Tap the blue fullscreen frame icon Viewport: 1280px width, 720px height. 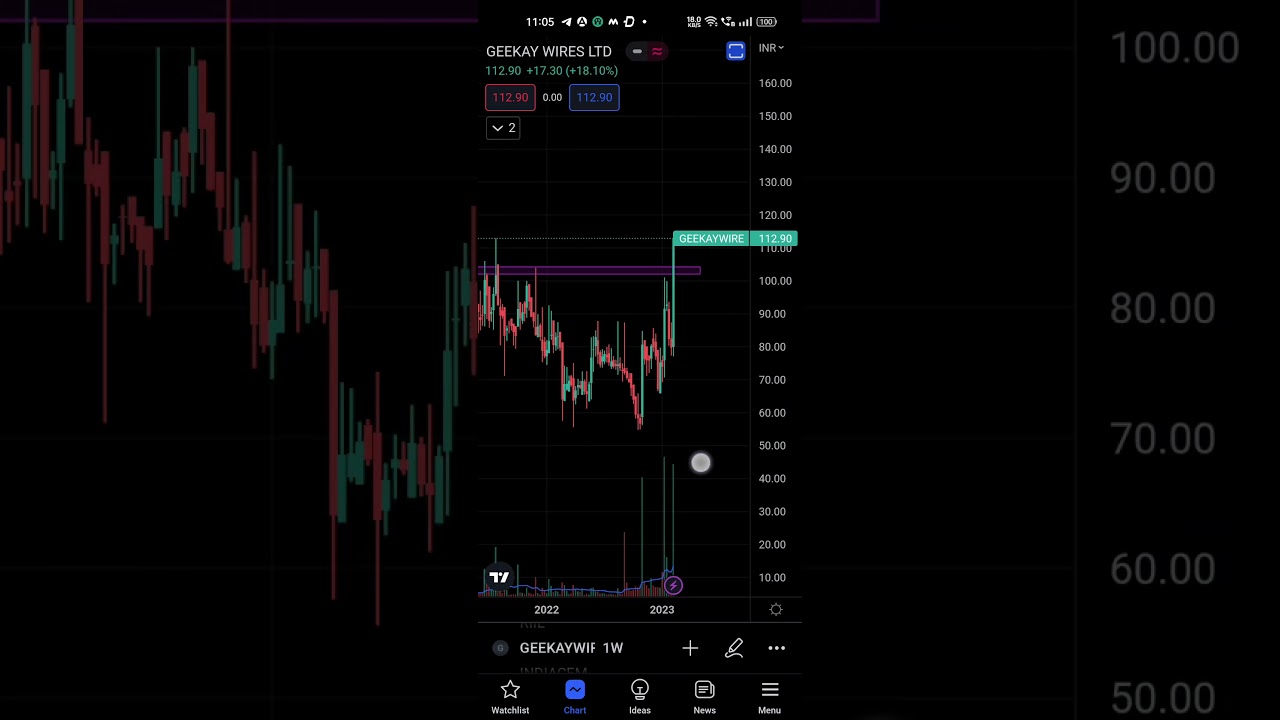click(736, 51)
